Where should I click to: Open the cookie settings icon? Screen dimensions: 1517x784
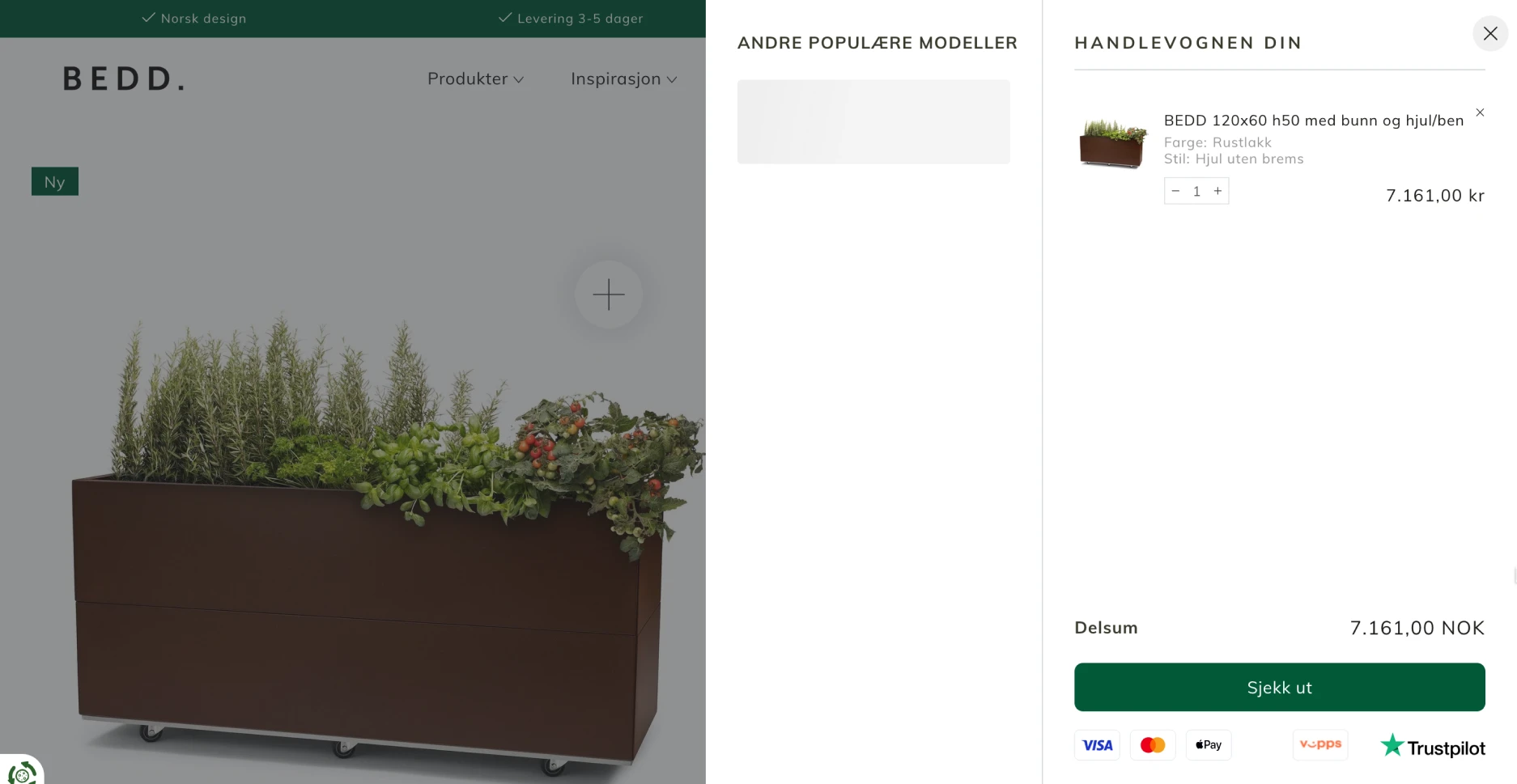coord(22,773)
